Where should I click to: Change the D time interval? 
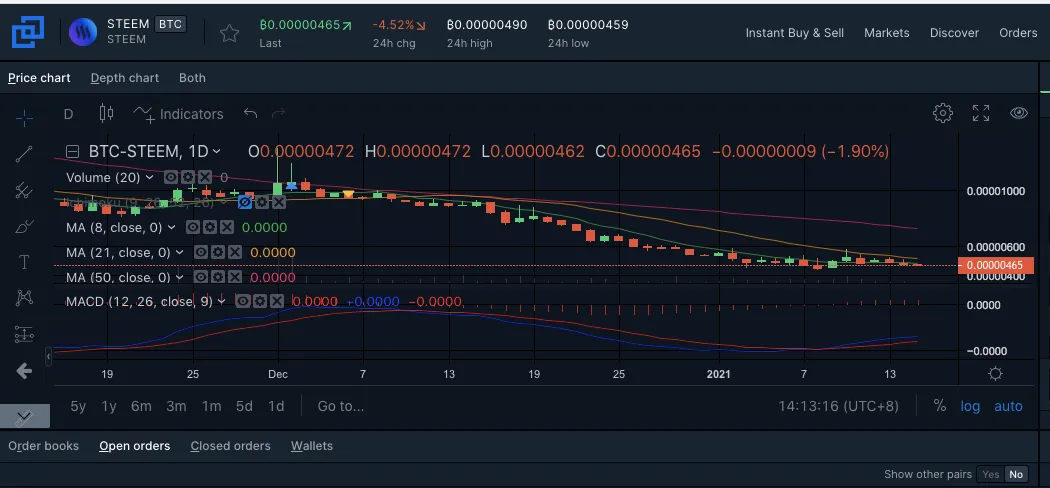[68, 114]
